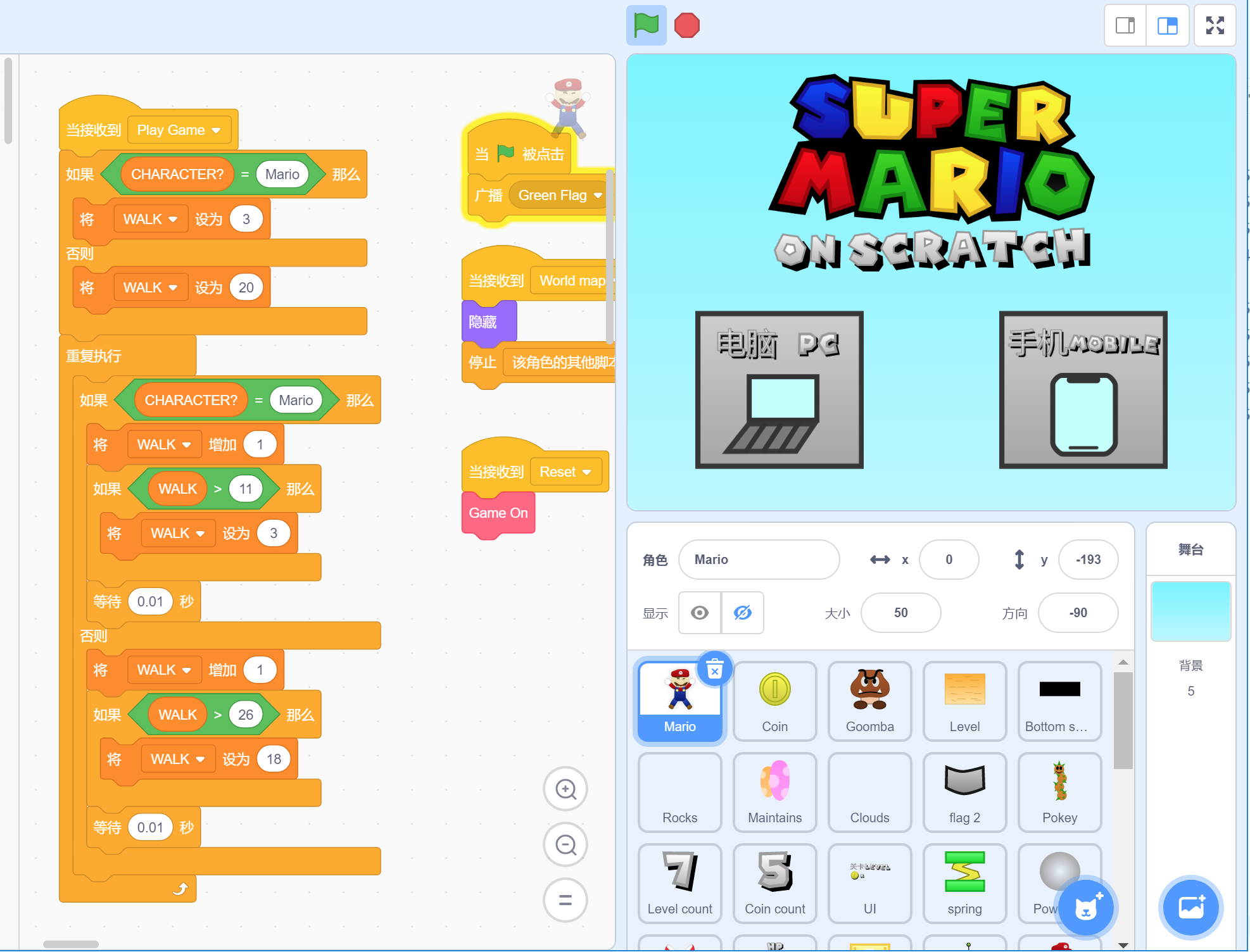Screen dimensions: 1250x952
Task: Edit first wait 0.01 seconds value
Action: (x=150, y=601)
